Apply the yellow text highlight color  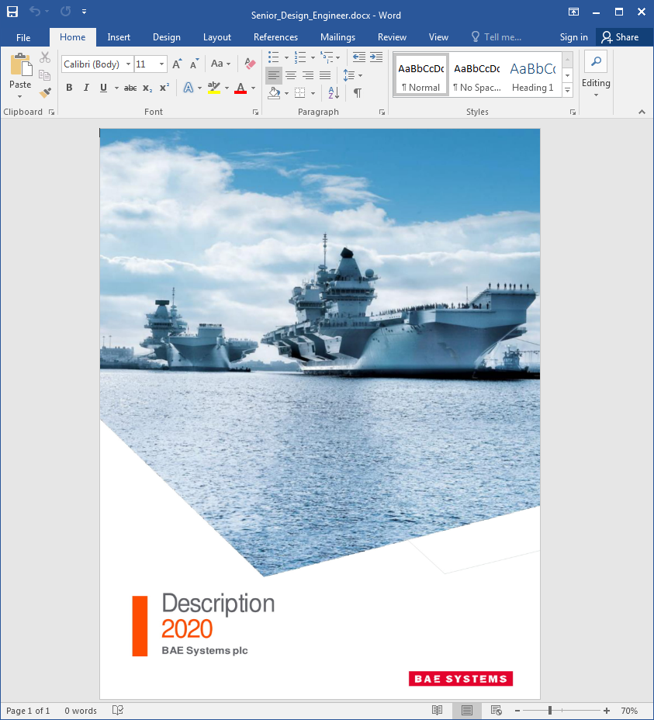(x=214, y=88)
